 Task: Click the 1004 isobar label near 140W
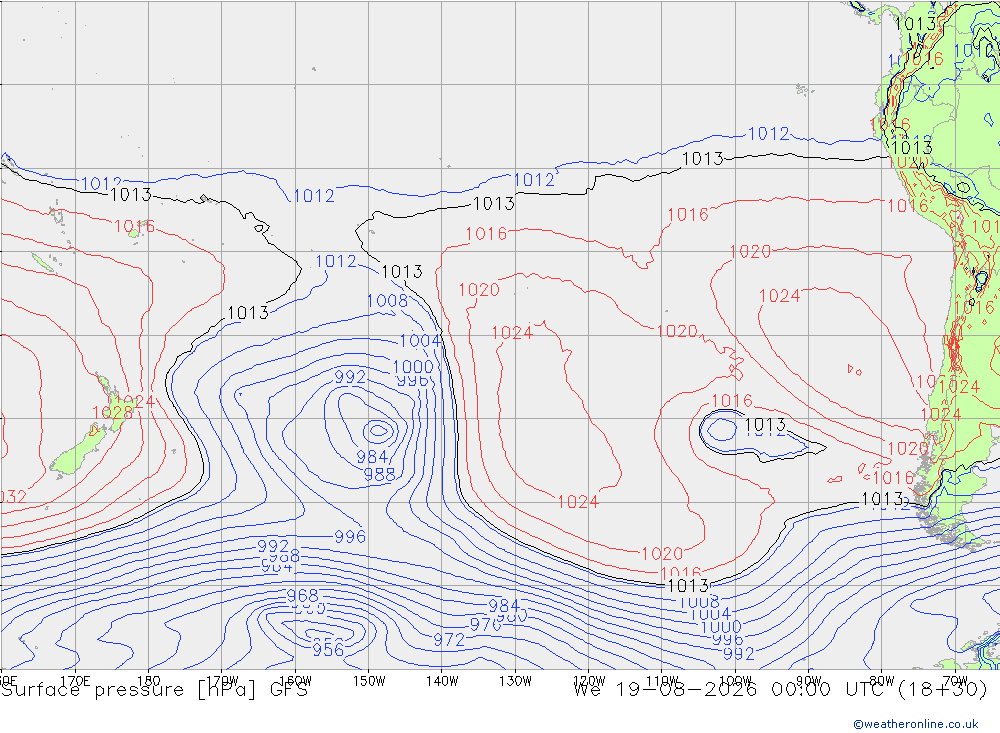pyautogui.click(x=420, y=341)
